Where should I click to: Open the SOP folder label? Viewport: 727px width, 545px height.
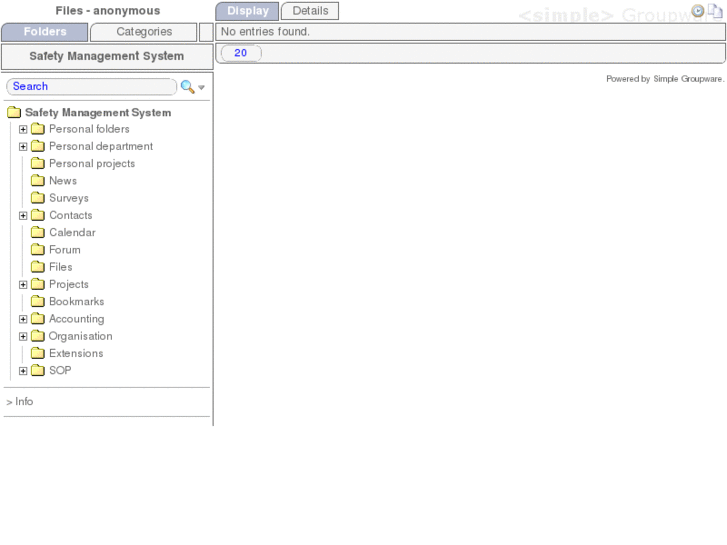pos(60,371)
